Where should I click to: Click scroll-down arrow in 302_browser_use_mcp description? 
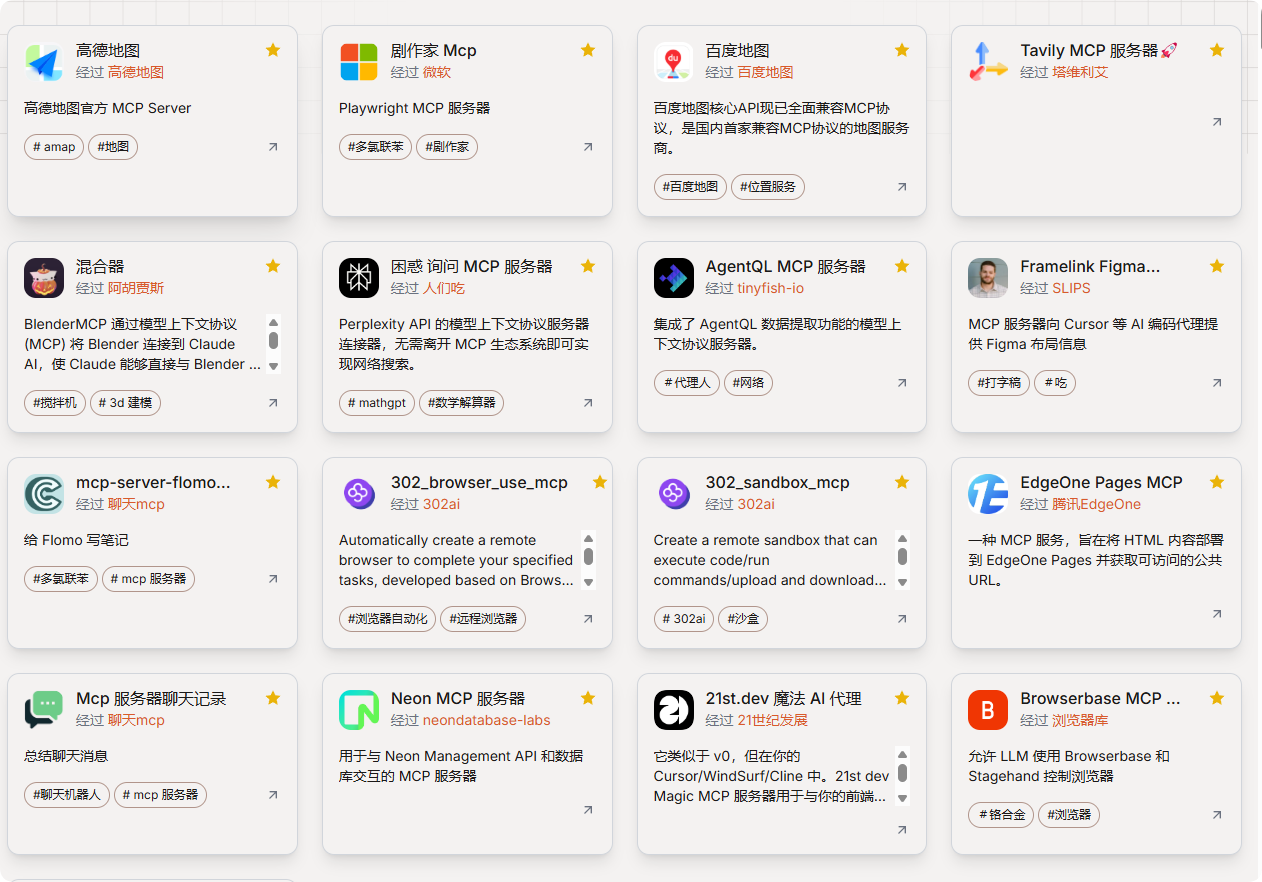click(x=588, y=582)
